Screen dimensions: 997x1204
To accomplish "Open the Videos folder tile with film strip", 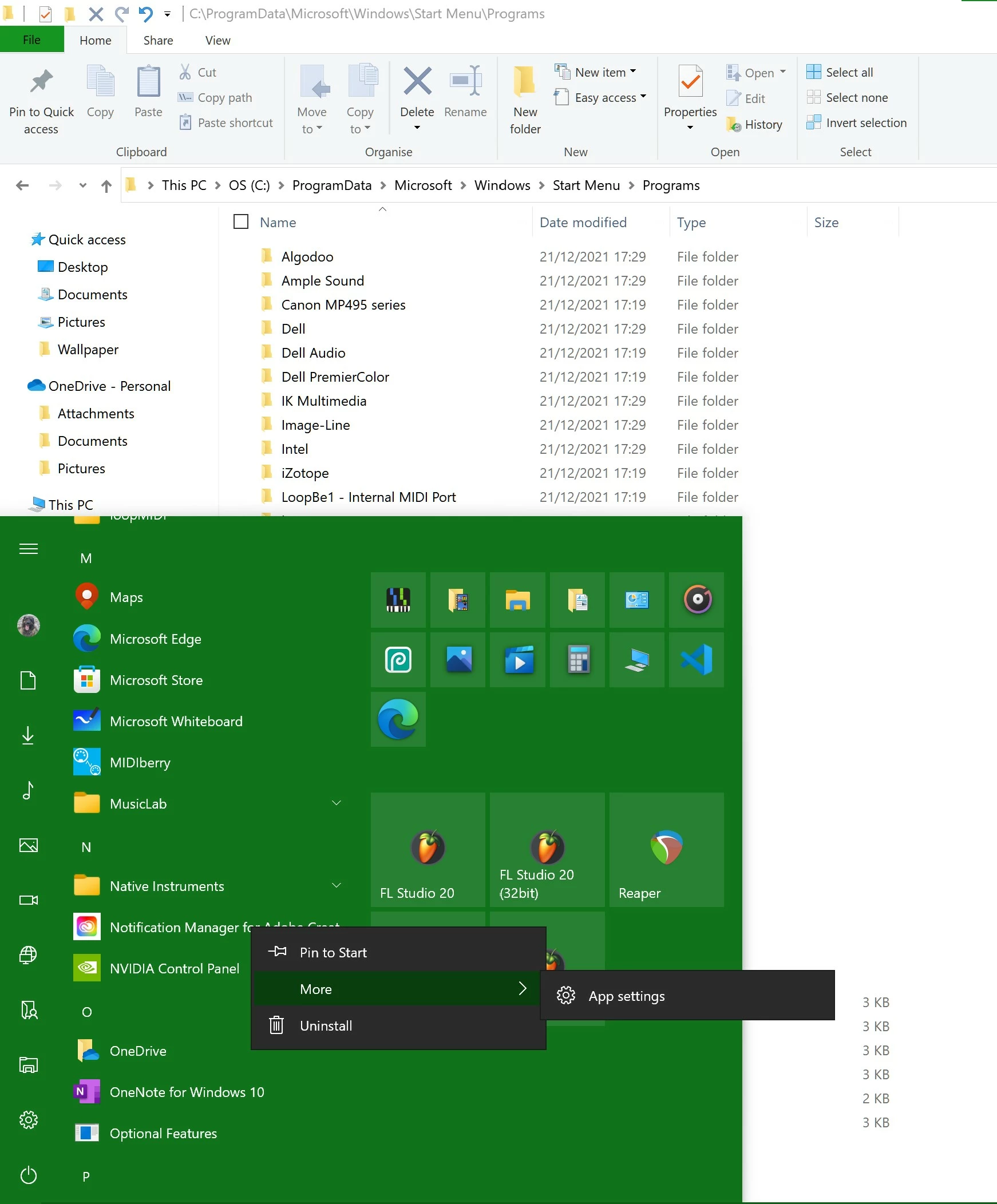I will 457,600.
